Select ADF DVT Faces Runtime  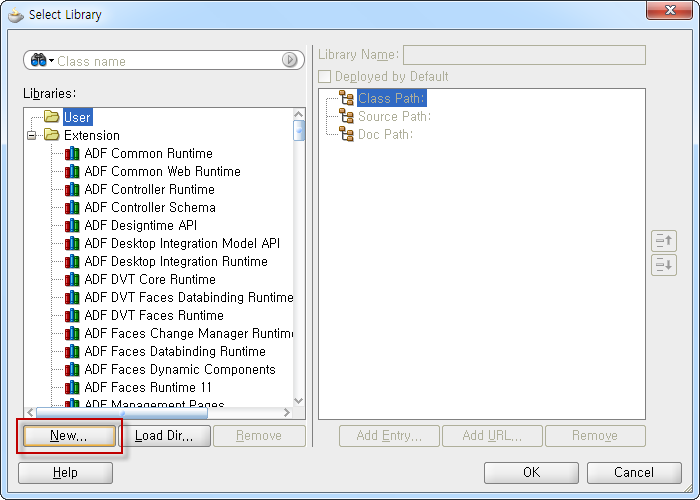[154, 315]
